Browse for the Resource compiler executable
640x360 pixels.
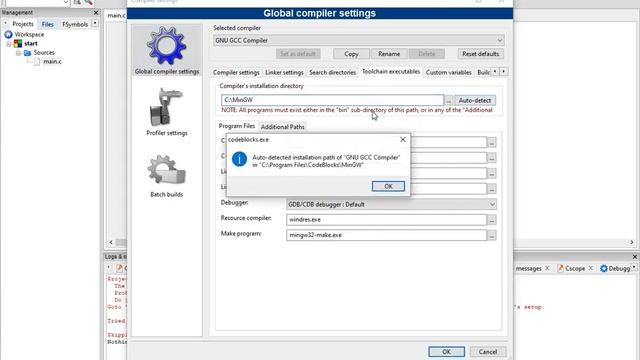(491, 220)
